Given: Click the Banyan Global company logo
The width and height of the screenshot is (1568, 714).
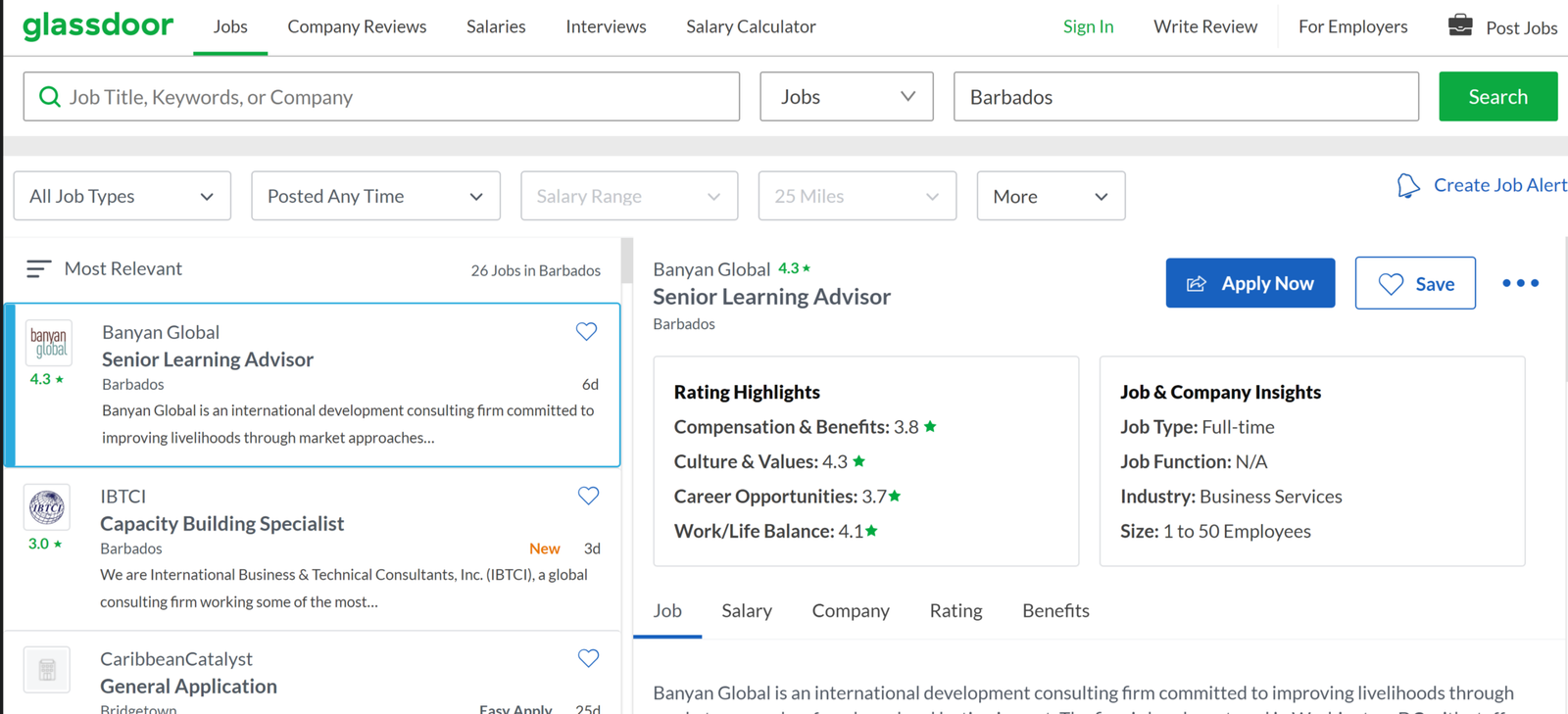Looking at the screenshot, I should (x=48, y=343).
